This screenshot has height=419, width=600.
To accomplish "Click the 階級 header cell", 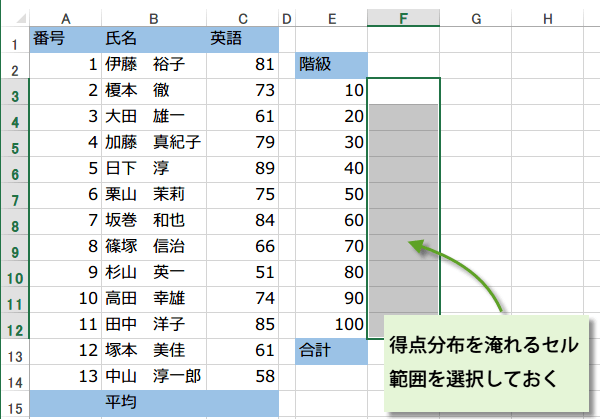I will [331, 66].
